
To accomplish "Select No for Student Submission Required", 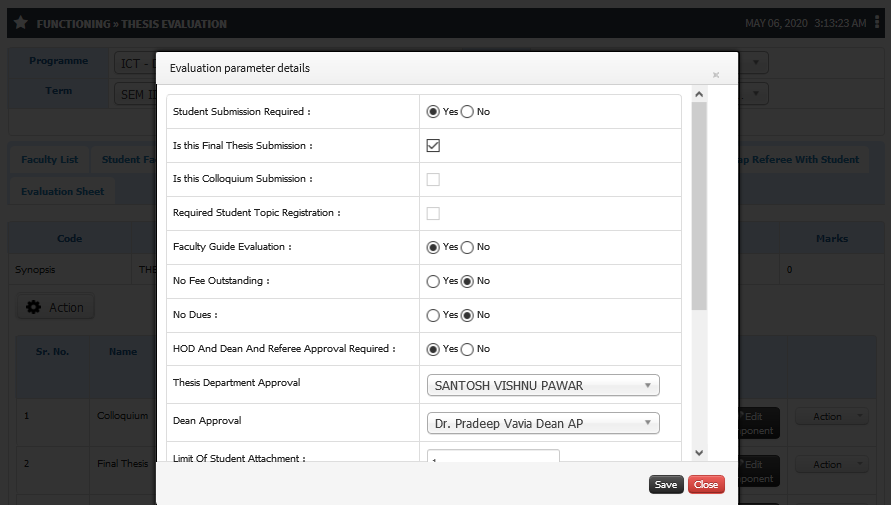I will (467, 112).
